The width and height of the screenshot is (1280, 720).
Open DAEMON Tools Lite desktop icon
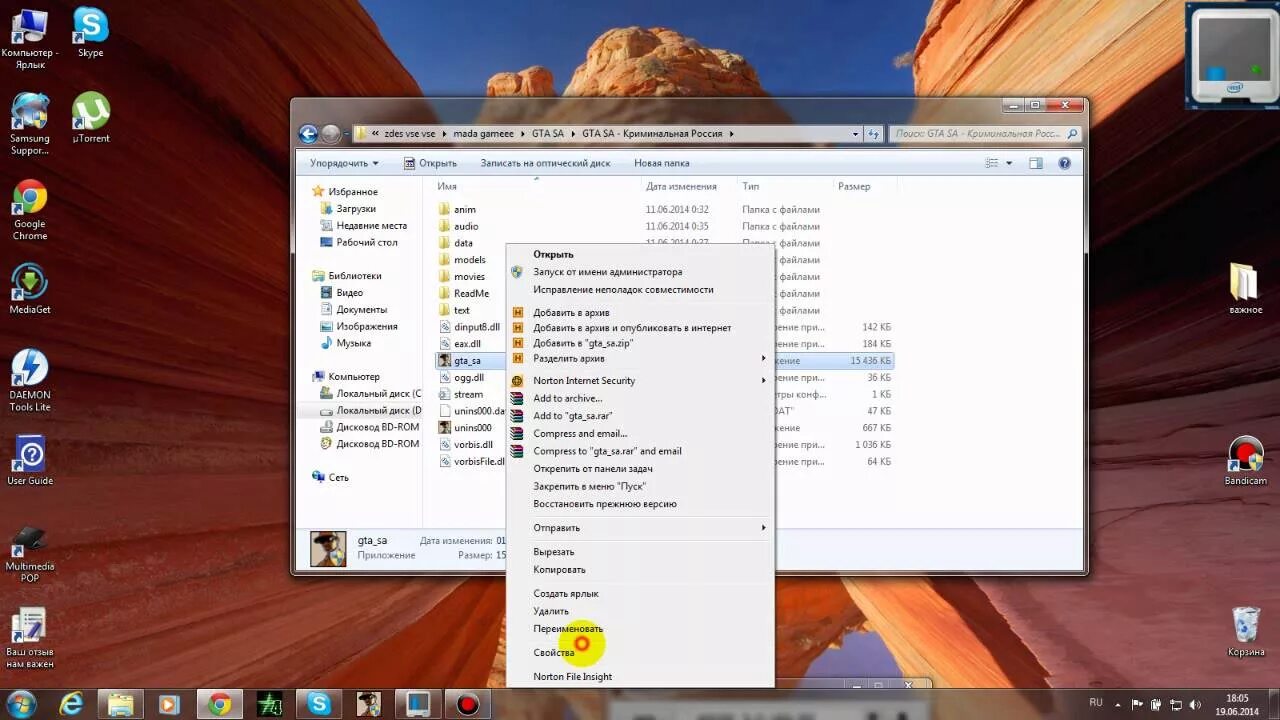[x=30, y=380]
